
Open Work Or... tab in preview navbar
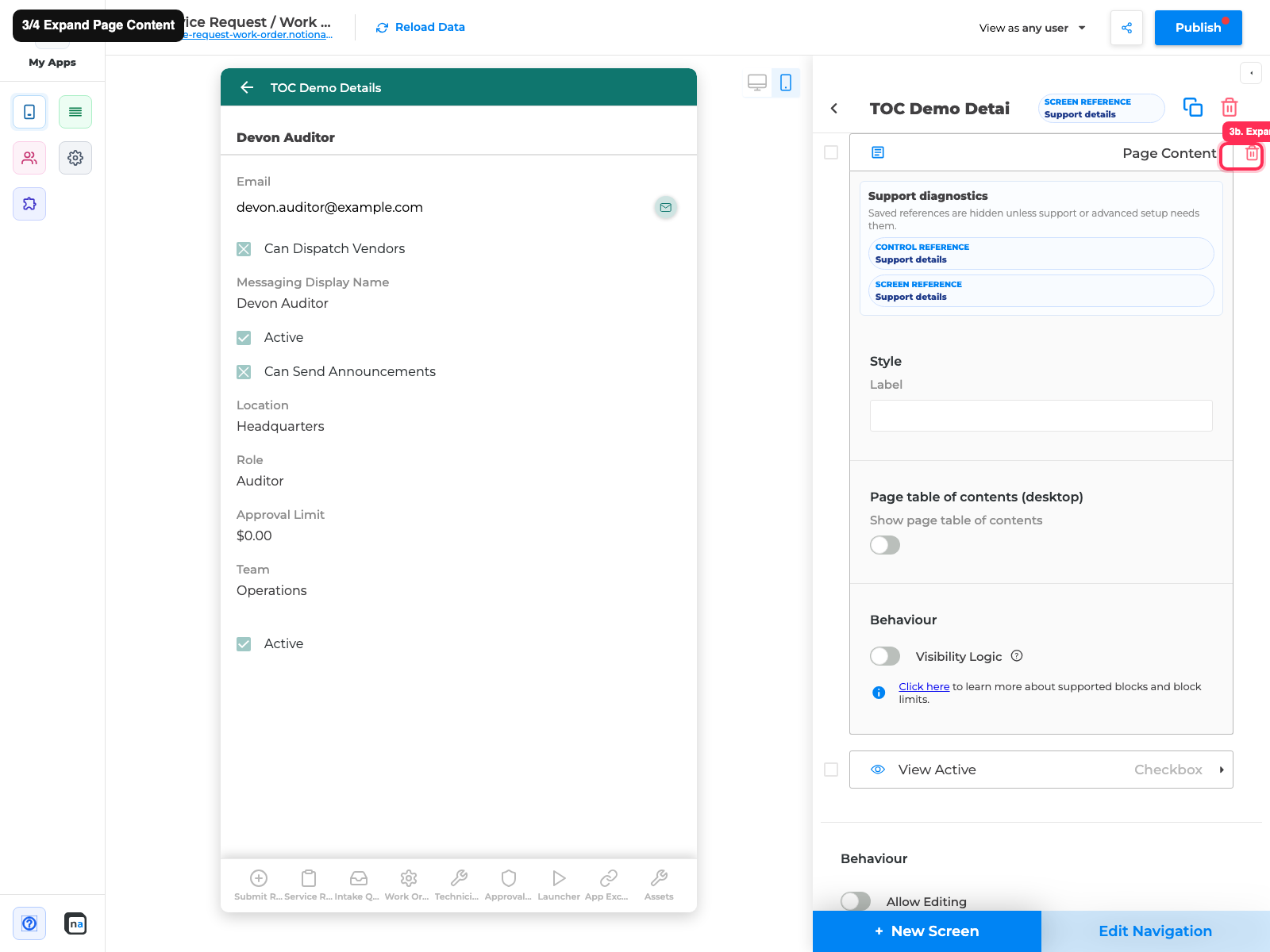(408, 885)
